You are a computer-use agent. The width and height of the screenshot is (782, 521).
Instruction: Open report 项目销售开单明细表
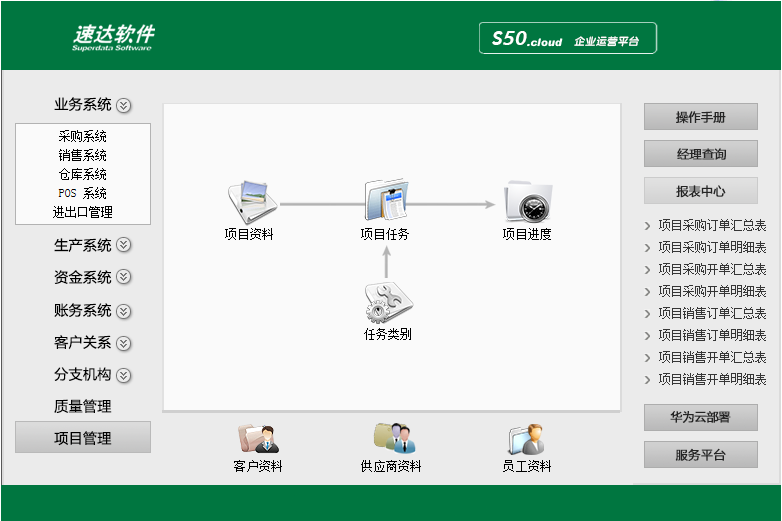click(x=712, y=379)
